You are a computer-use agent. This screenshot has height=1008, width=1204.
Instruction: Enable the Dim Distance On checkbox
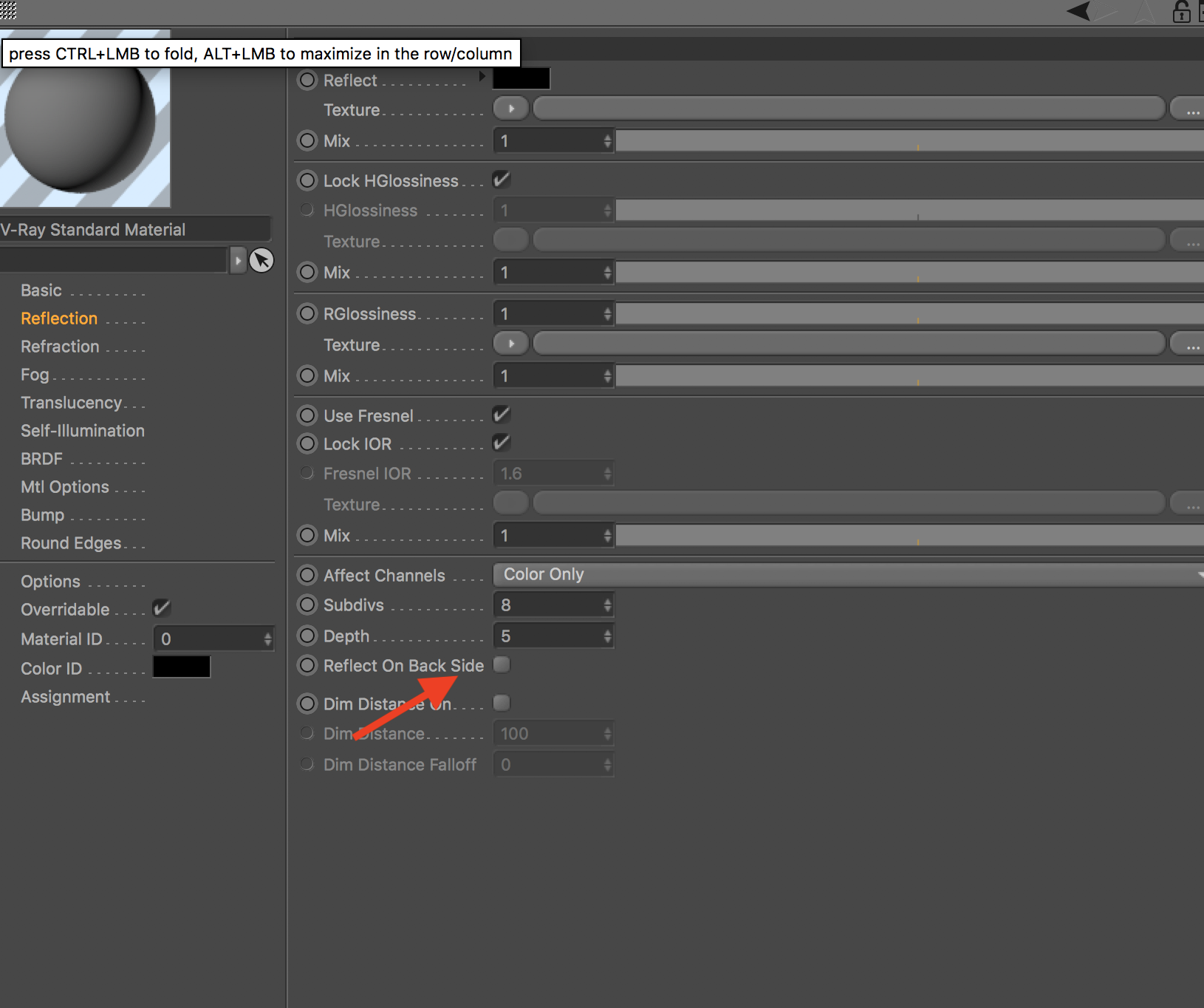point(502,703)
